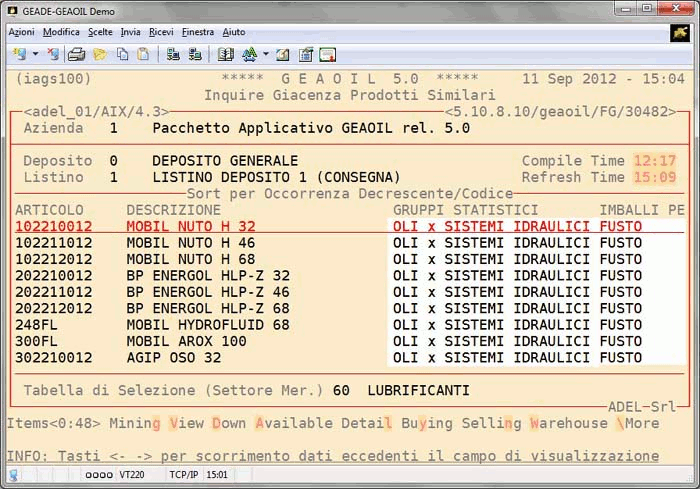Select the Warehouse command in bottom menu

pos(568,423)
